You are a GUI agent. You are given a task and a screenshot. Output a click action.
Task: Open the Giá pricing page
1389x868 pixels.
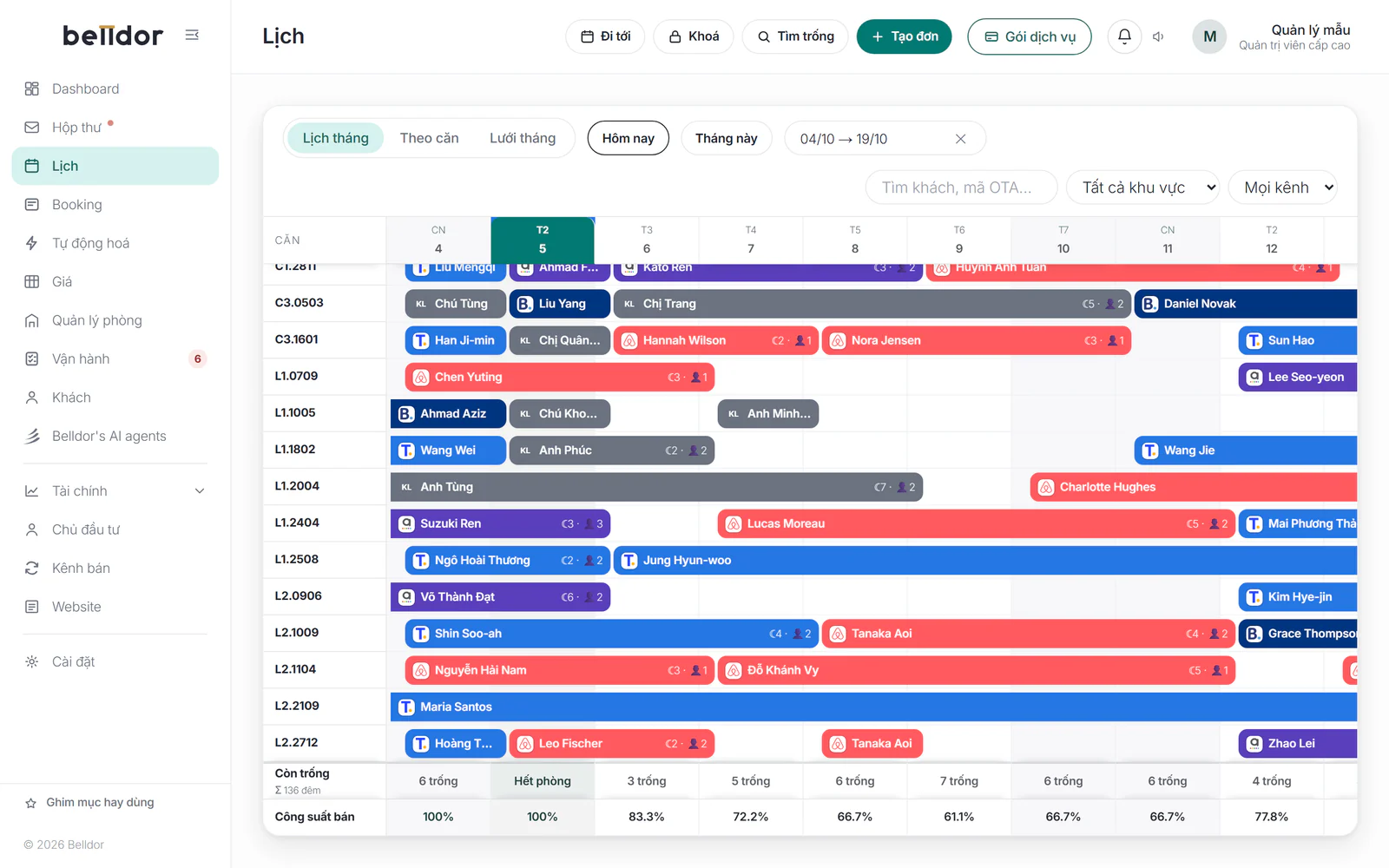115,281
